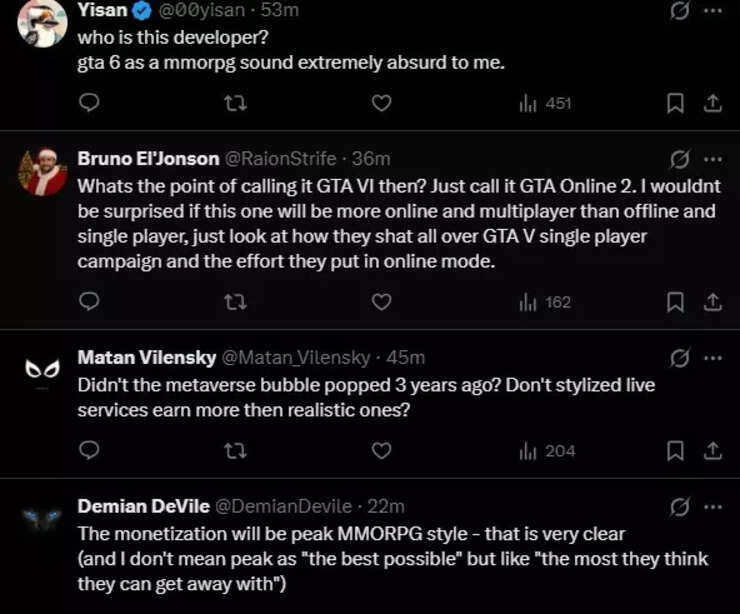Like Matan Vilensky's tweet
The width and height of the screenshot is (740, 614).
(x=381, y=451)
